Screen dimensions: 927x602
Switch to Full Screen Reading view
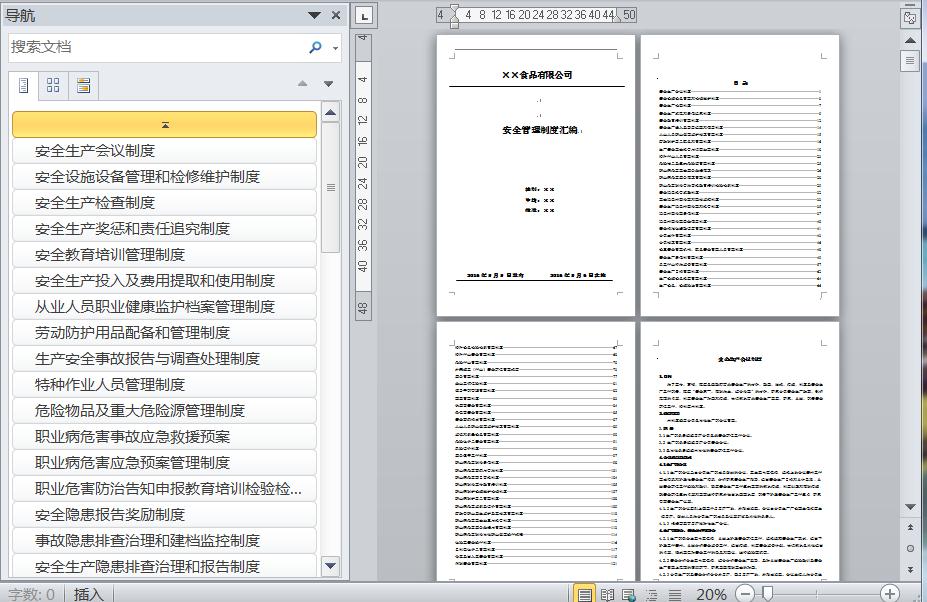[607, 594]
